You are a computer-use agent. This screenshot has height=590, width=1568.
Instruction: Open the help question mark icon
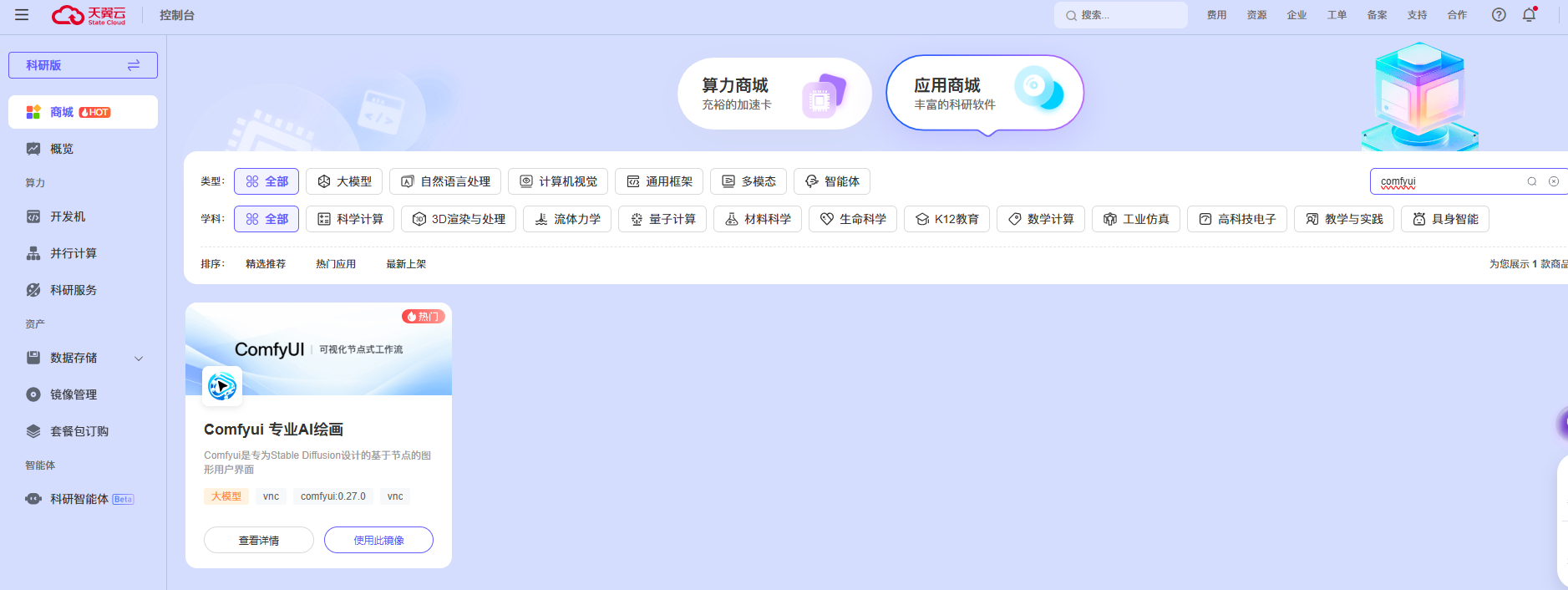click(1499, 15)
